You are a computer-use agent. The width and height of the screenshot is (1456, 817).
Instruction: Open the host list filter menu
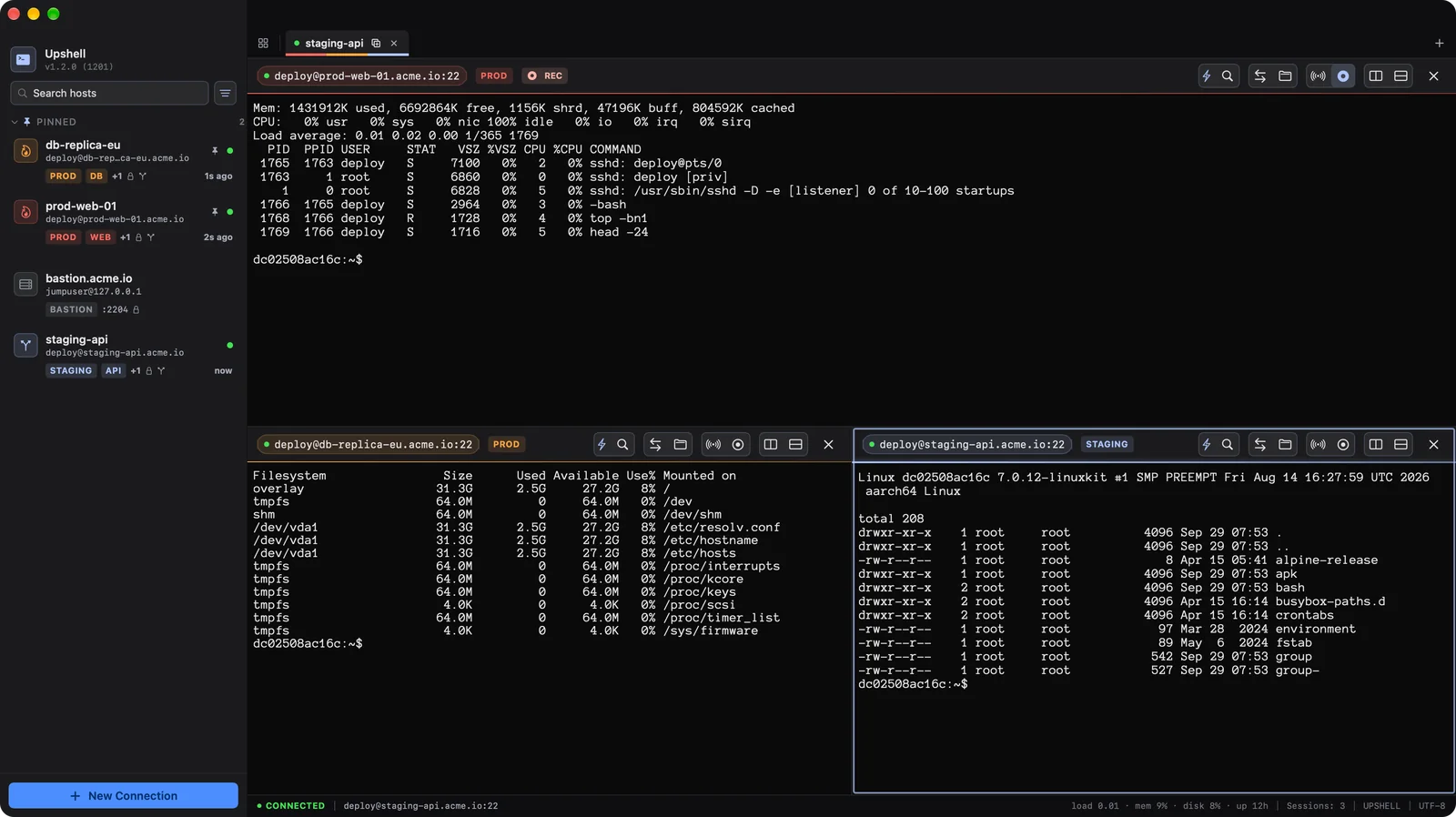[x=225, y=93]
